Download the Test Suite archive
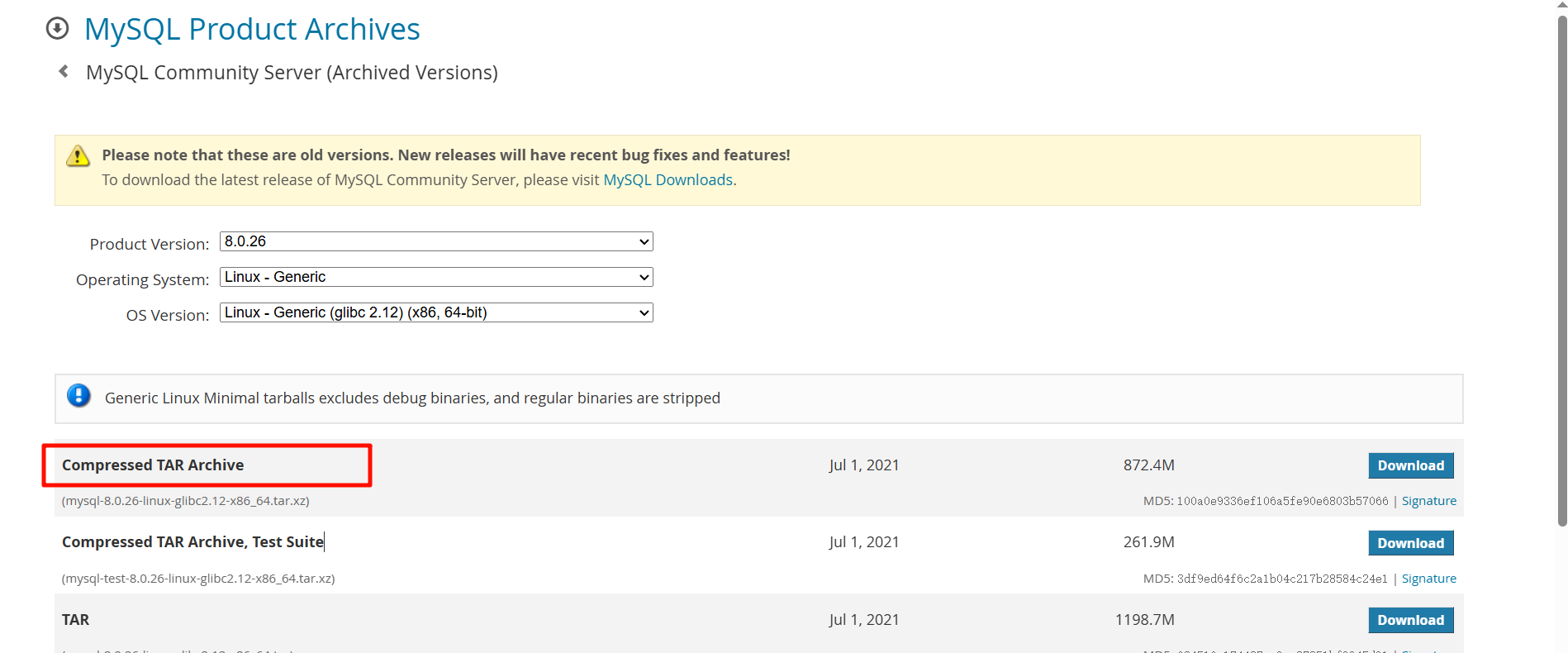 point(1410,543)
